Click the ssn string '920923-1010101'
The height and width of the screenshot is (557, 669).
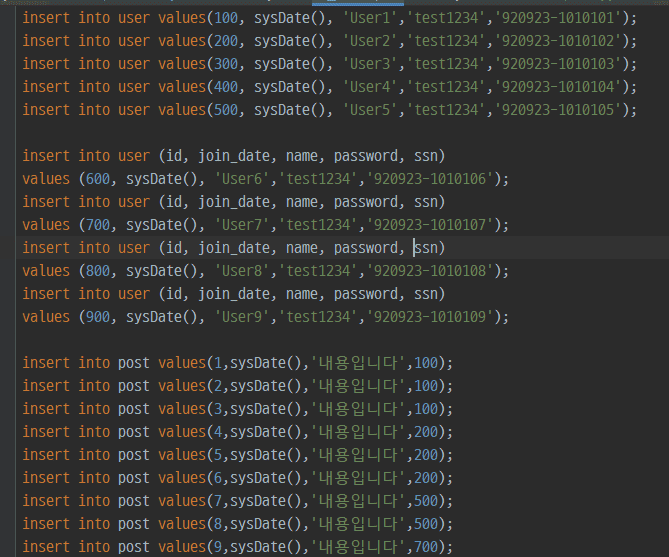(x=558, y=18)
